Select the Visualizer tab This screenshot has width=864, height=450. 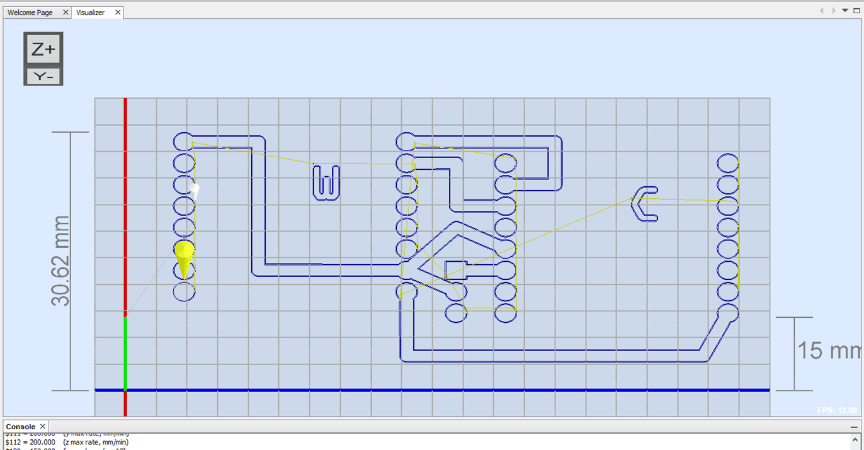[x=90, y=12]
